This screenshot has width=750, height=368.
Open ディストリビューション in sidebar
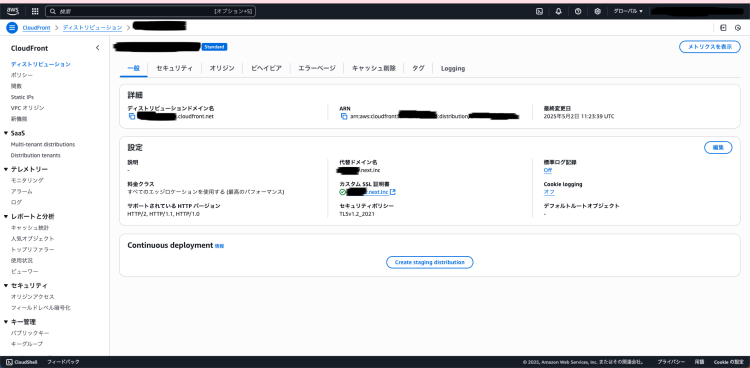41,64
